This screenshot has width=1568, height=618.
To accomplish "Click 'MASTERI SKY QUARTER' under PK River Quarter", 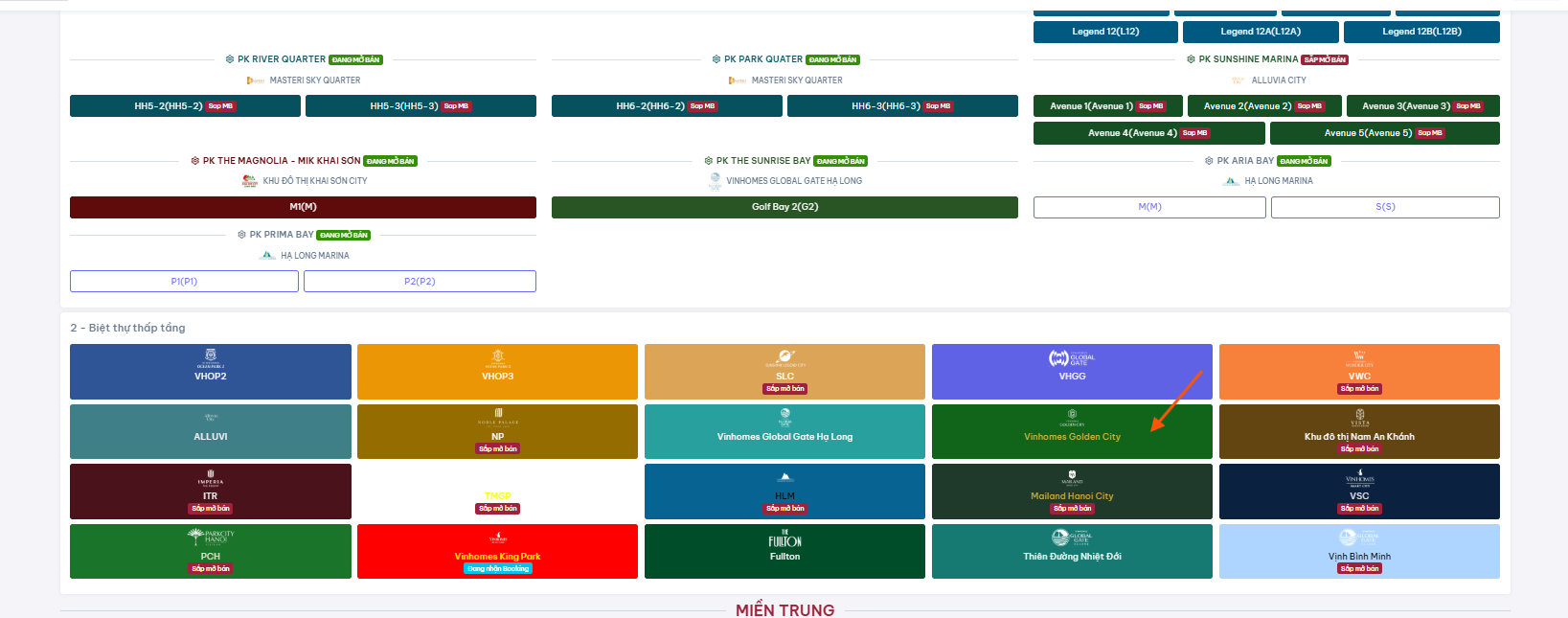I will (x=315, y=80).
